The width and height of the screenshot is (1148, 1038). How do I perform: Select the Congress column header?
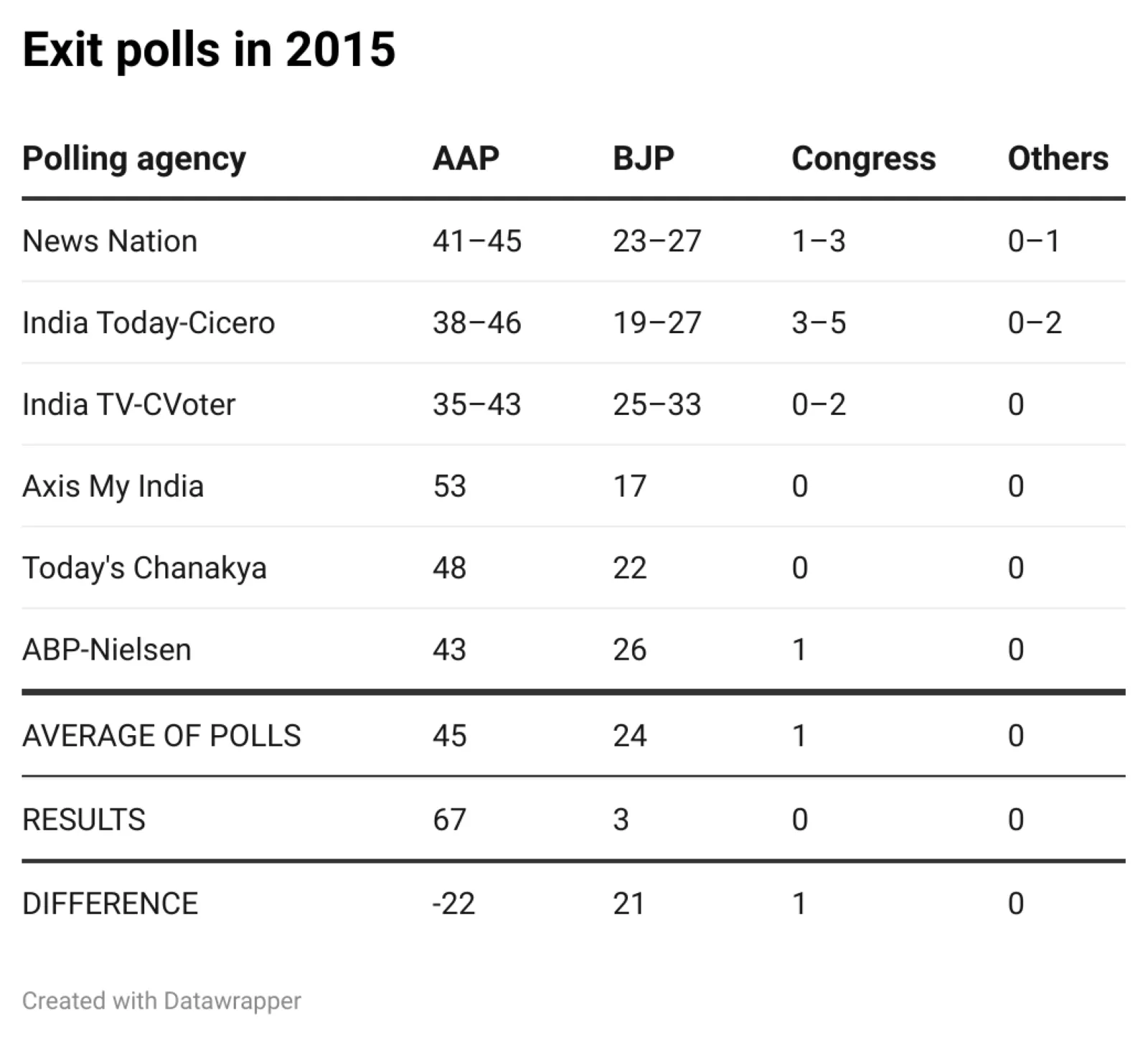[864, 159]
